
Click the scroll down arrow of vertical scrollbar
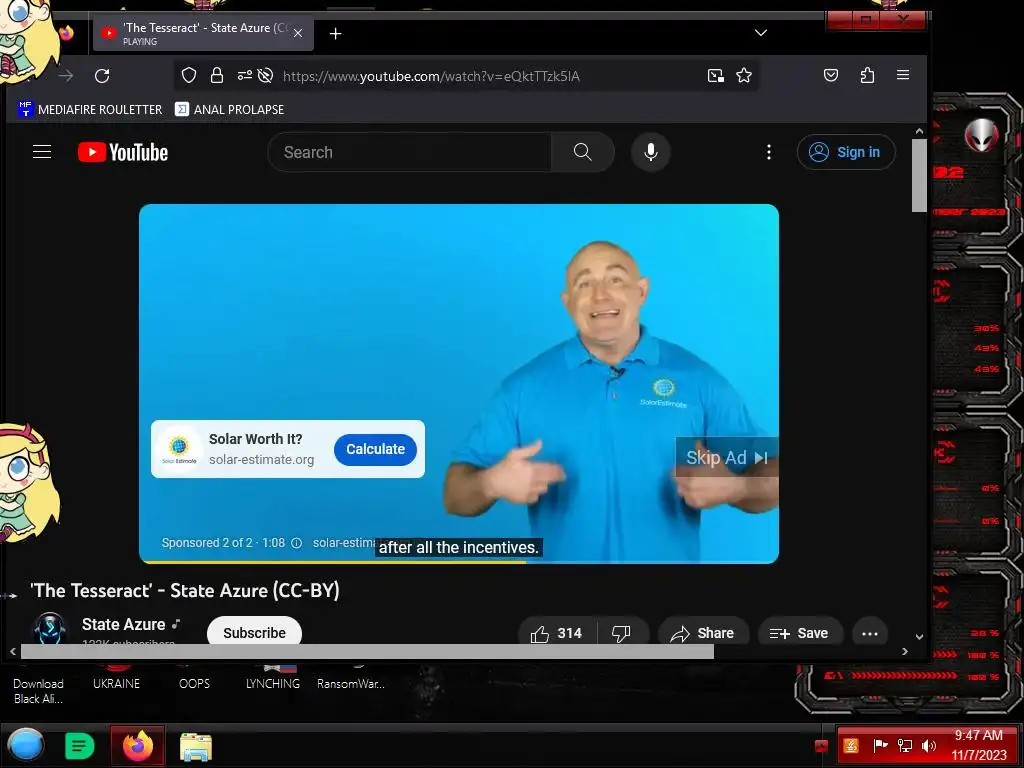point(920,637)
